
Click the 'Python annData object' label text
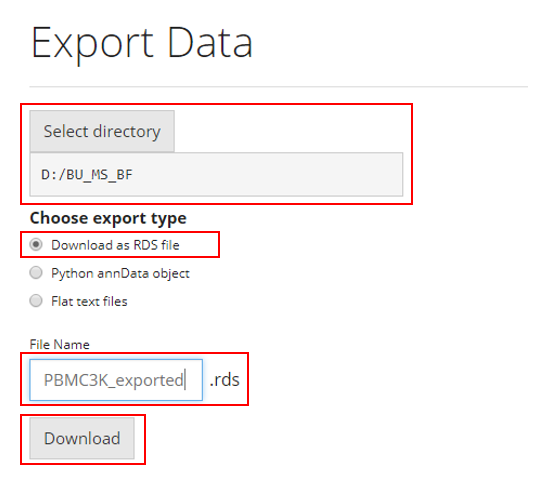tap(120, 273)
